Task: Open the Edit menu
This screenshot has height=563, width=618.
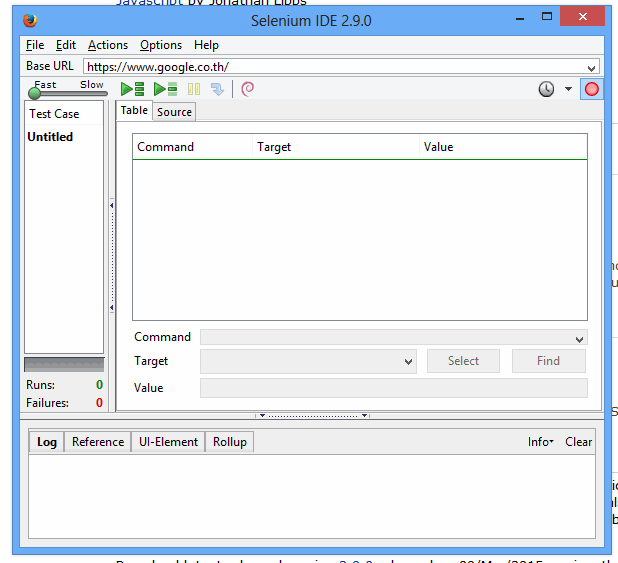Action: point(66,45)
